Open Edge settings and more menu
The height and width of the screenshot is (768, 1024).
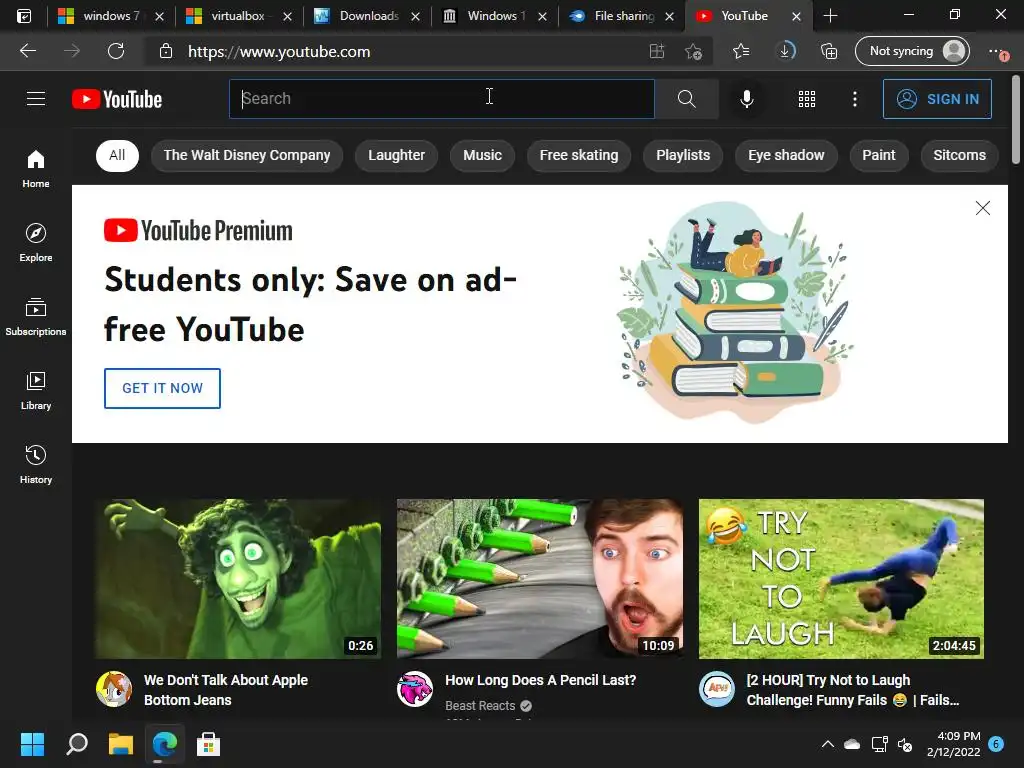click(x=998, y=51)
